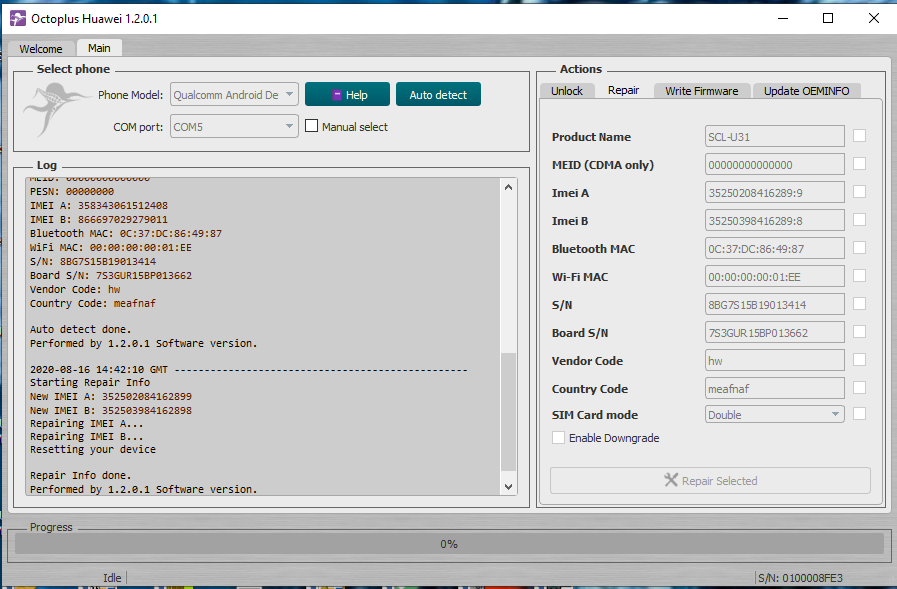Open the Phone Model dropdown
The image size is (897, 589).
click(x=234, y=94)
